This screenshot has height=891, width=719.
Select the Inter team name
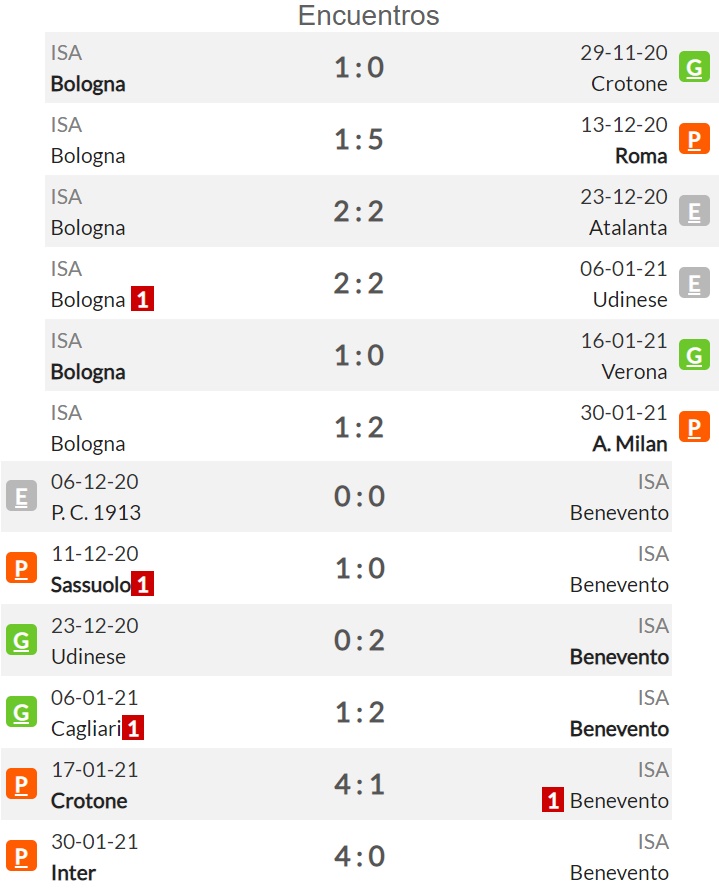click(73, 872)
